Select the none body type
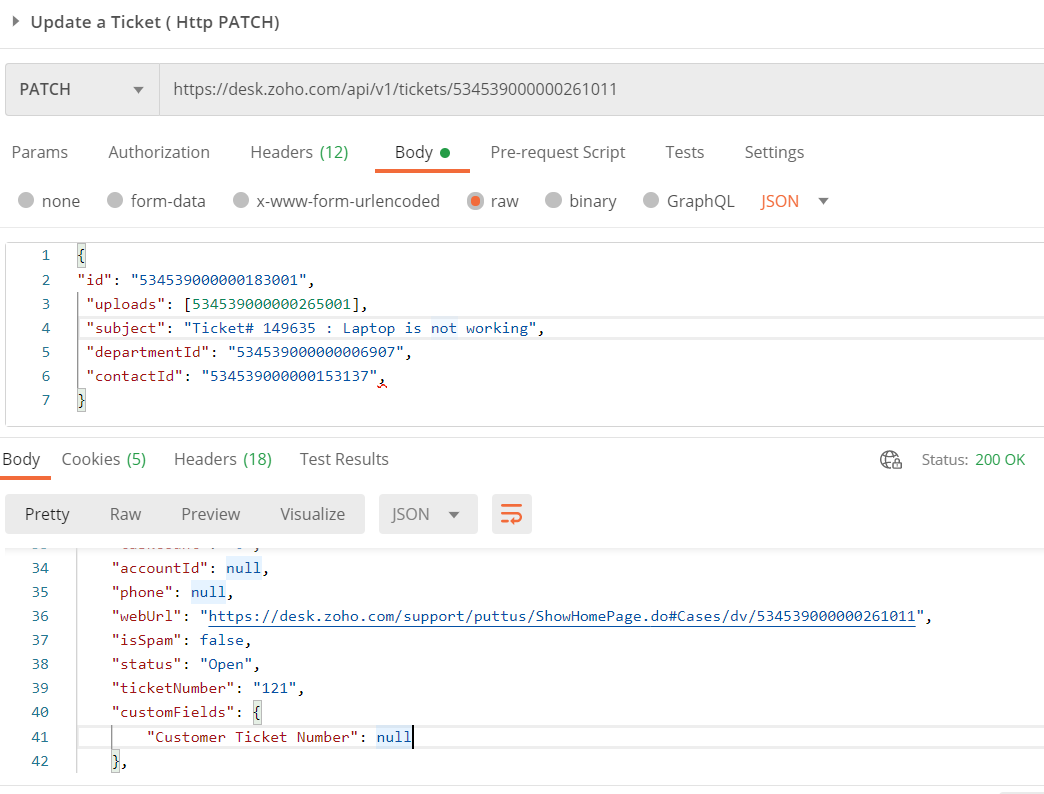Screen dimensions: 1044x794 (26, 201)
